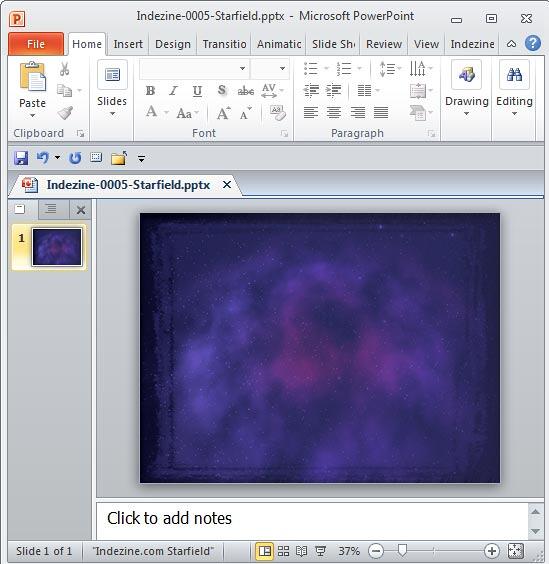Open Font dialog launcher
The image size is (549, 564).
tap(284, 134)
